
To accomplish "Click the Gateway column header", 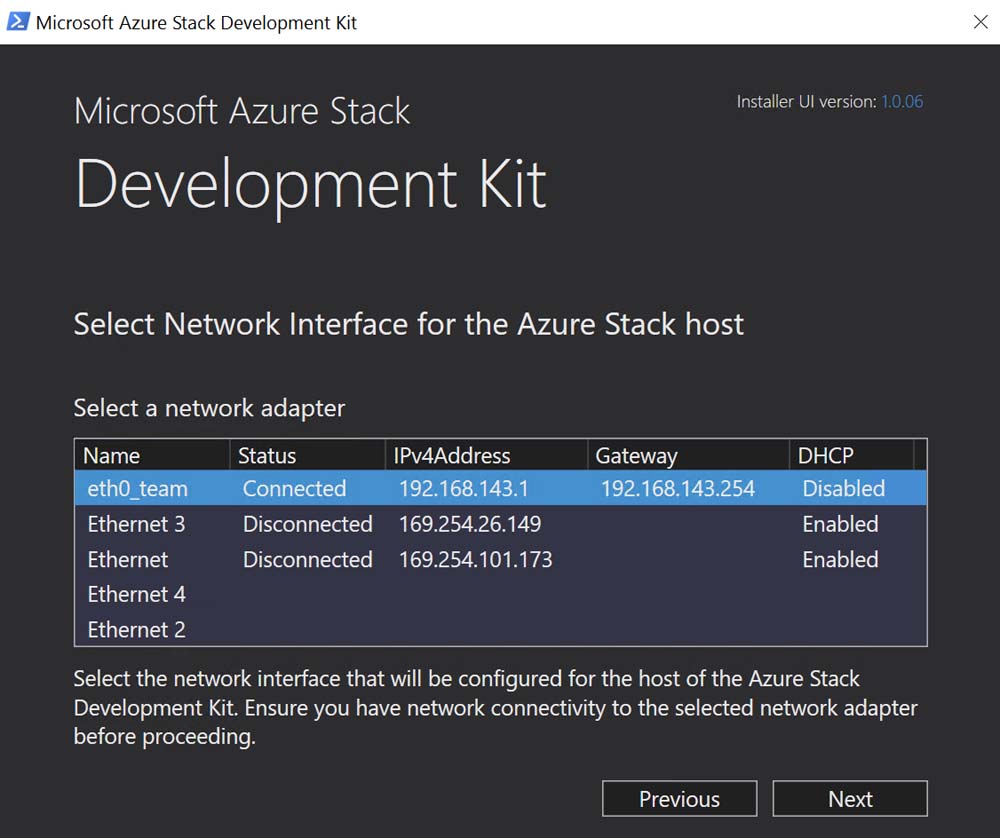I will (x=636, y=456).
